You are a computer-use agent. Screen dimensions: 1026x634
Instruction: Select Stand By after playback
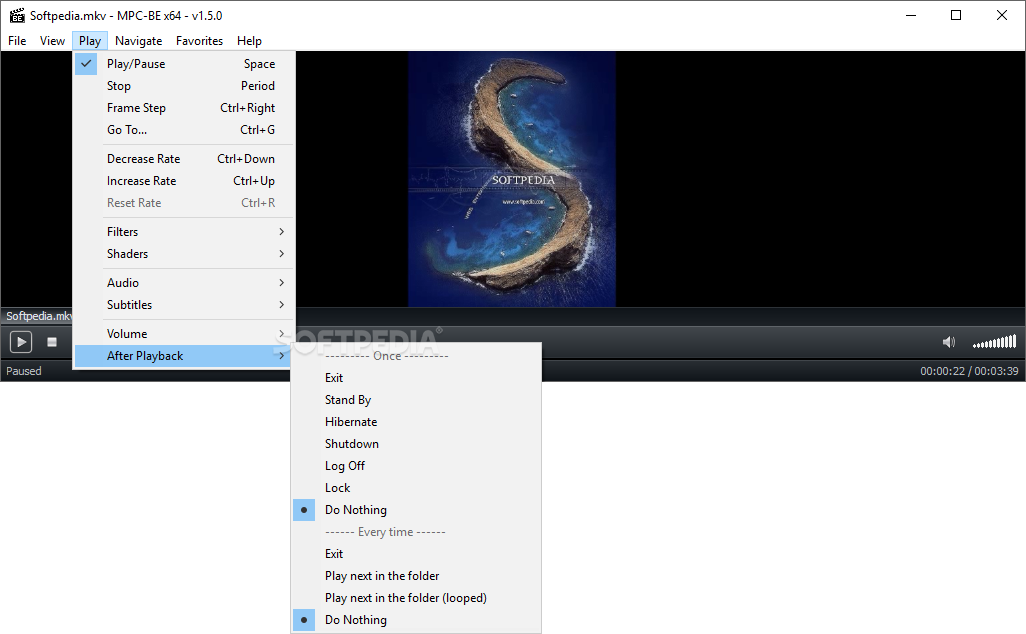click(416, 400)
